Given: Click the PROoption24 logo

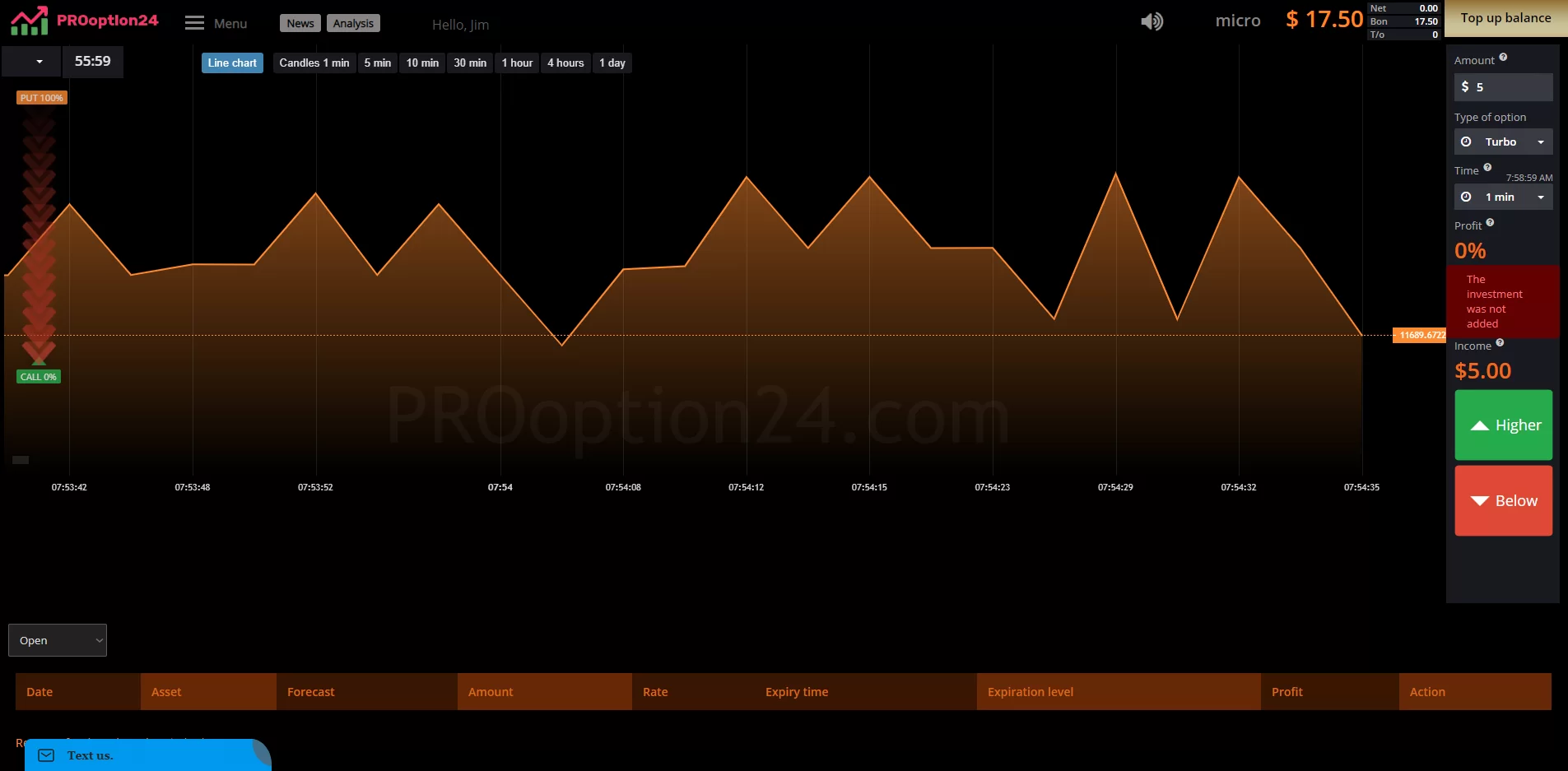Looking at the screenshot, I should 84,21.
